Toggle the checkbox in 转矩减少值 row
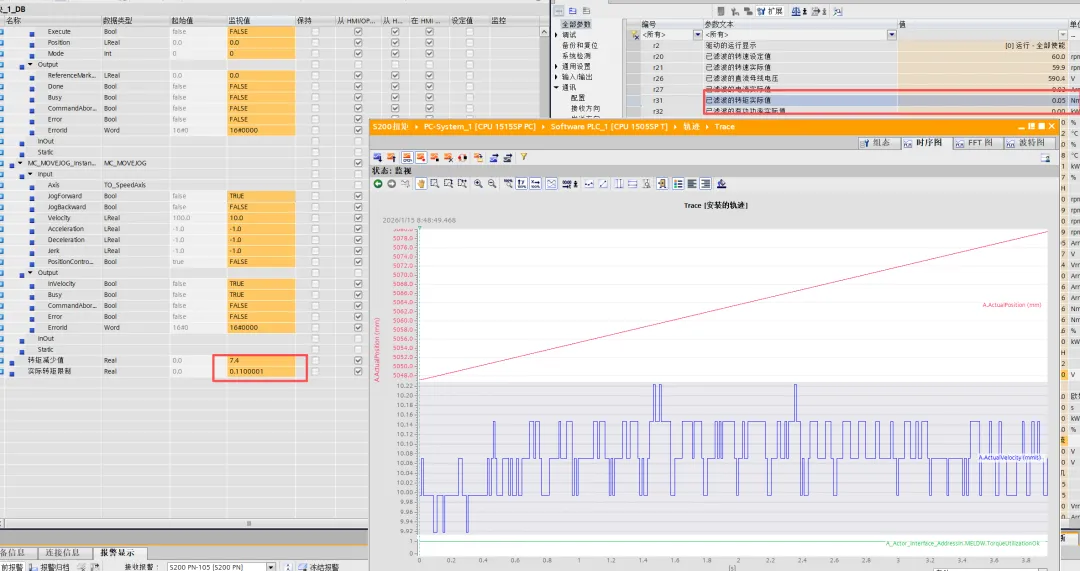Screen dimensions: 1080x571 pyautogui.click(x=358, y=360)
